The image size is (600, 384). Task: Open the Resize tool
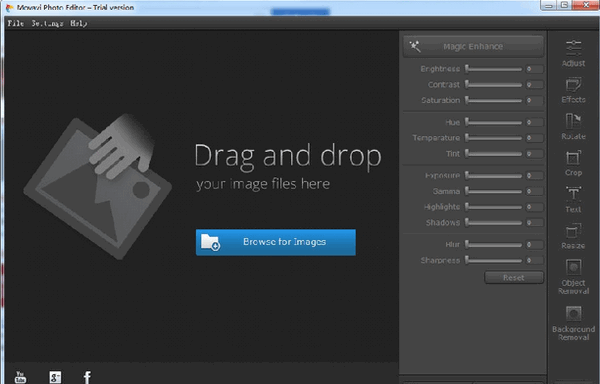(x=573, y=236)
